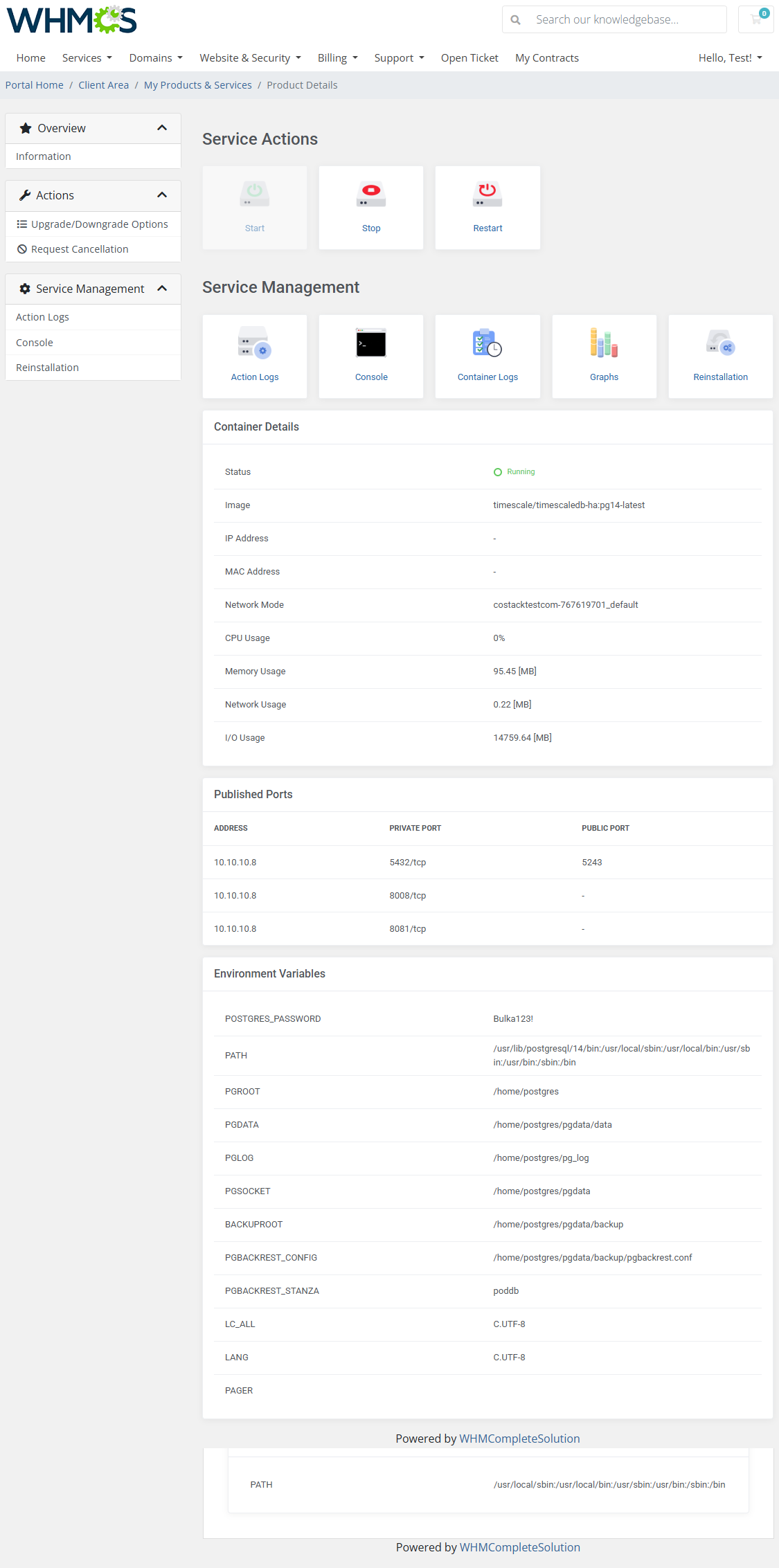Open the Support dropdown menu
Screen dimensions: 779x1568
[400, 58]
